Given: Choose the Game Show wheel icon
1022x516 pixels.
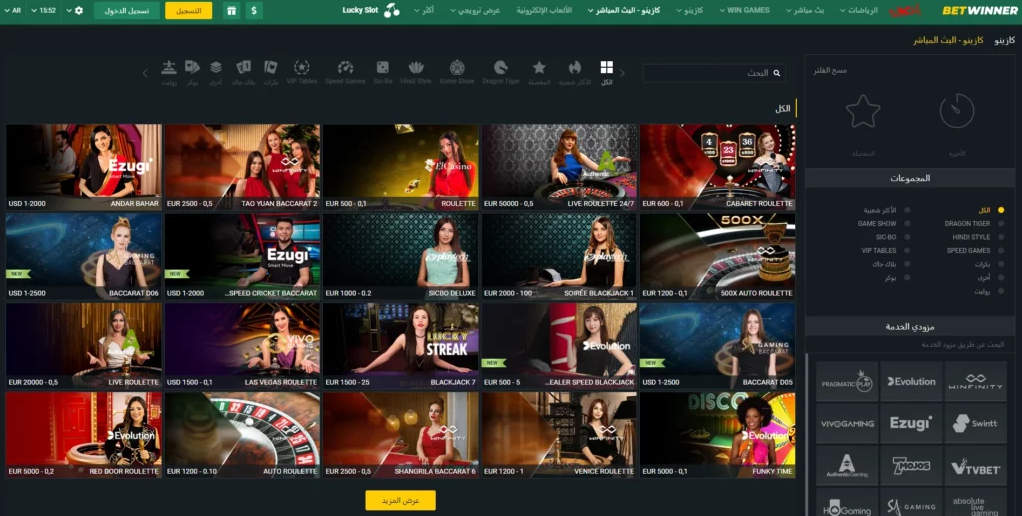Looking at the screenshot, I should 457,69.
